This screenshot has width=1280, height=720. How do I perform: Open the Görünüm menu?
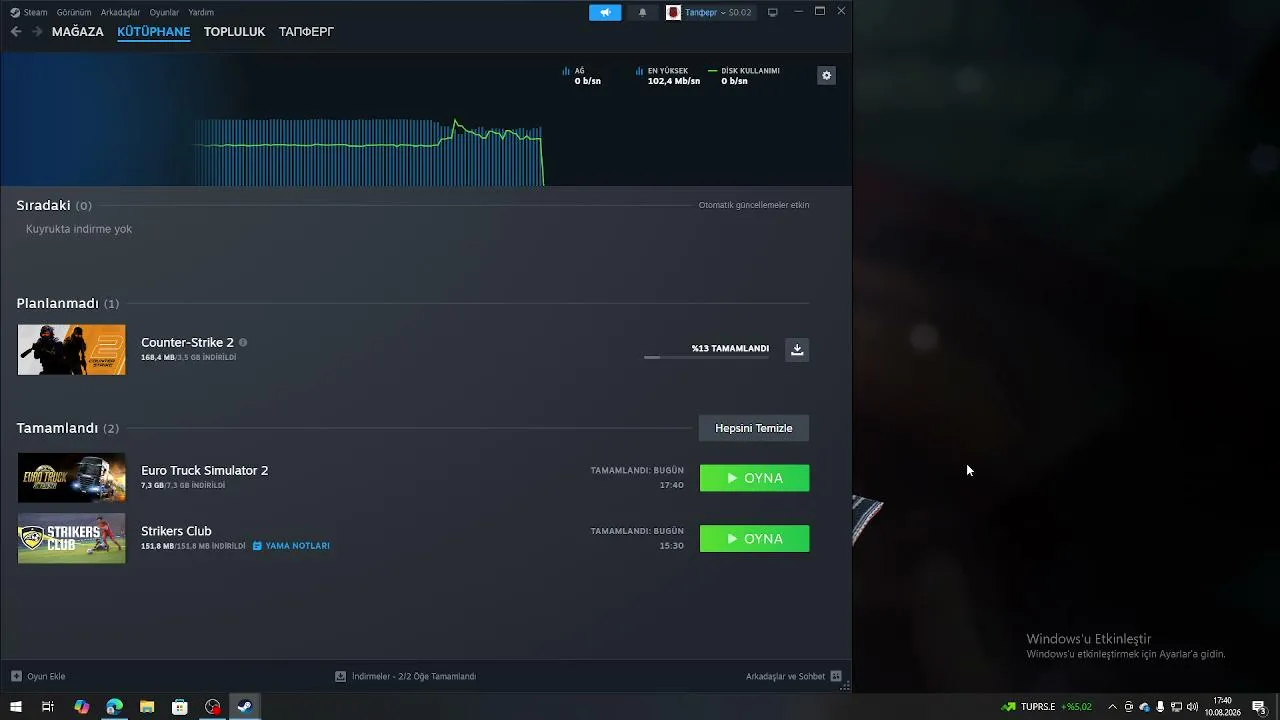pos(74,12)
